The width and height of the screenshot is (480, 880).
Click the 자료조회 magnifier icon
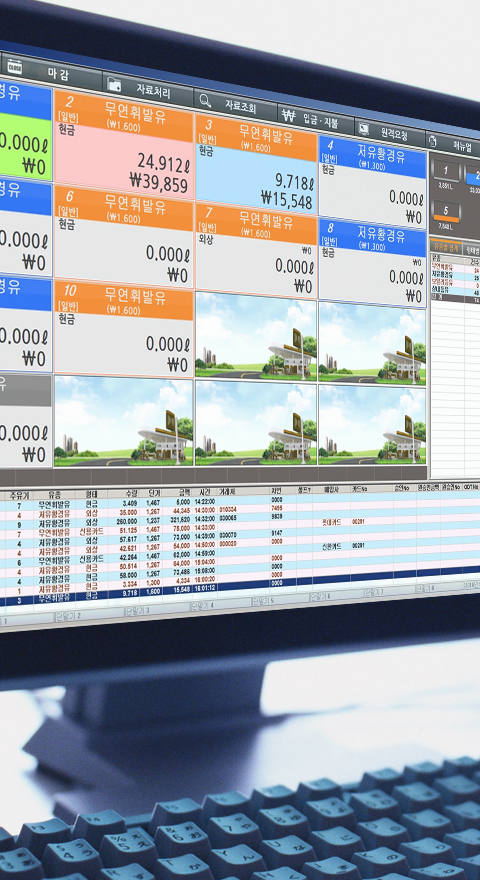(206, 100)
